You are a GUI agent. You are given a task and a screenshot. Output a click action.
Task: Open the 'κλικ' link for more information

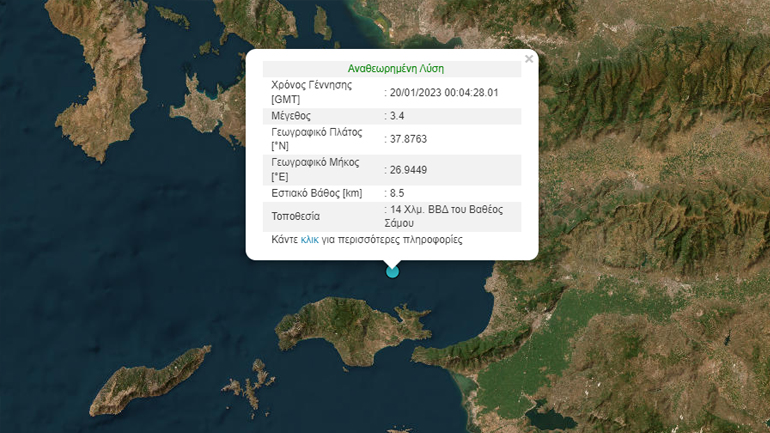309,240
